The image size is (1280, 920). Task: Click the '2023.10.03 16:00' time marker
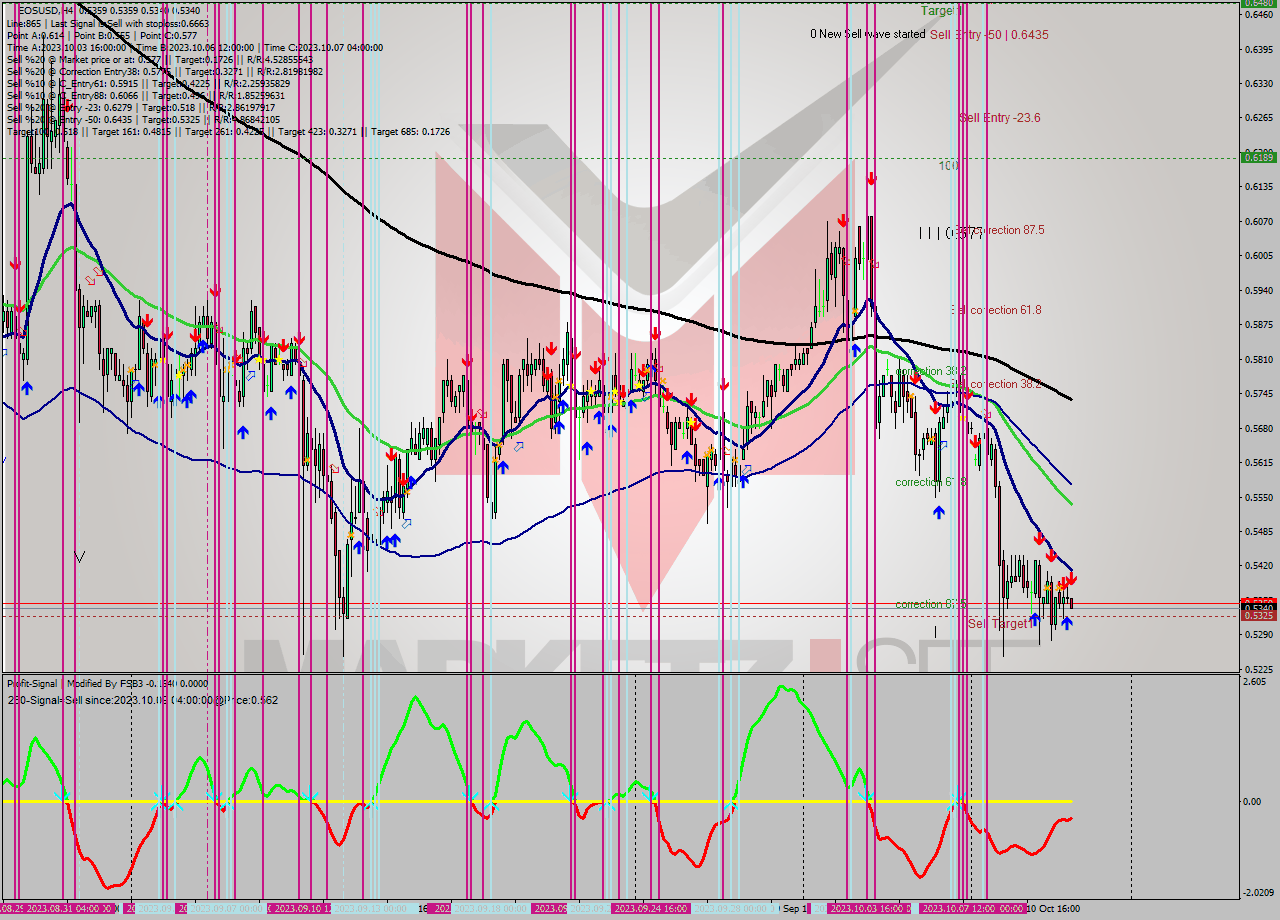coord(868,908)
